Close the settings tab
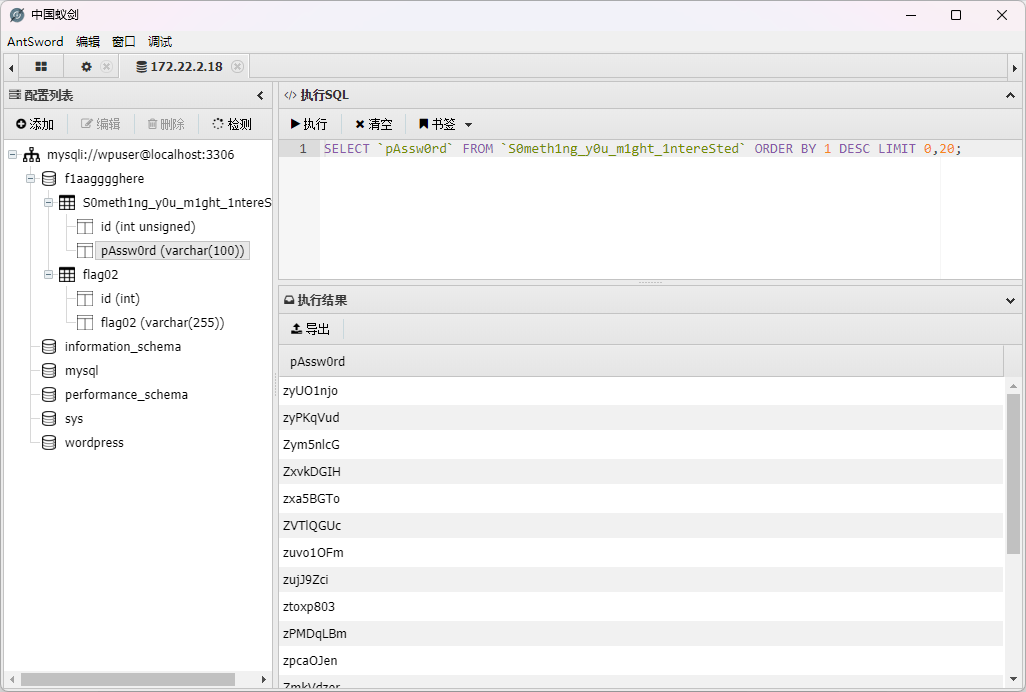The height and width of the screenshot is (692, 1026). [x=106, y=67]
